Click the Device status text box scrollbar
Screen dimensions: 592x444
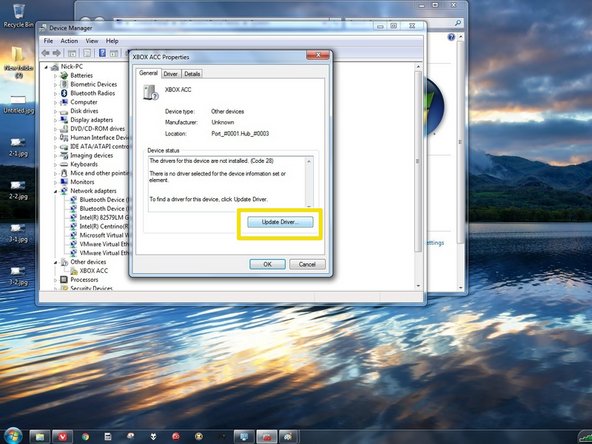[309, 183]
